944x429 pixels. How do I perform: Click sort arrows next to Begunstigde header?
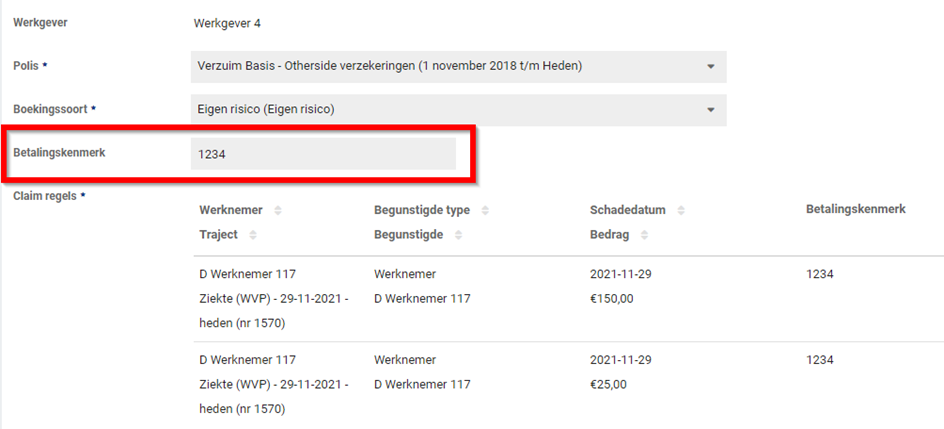[x=458, y=234]
